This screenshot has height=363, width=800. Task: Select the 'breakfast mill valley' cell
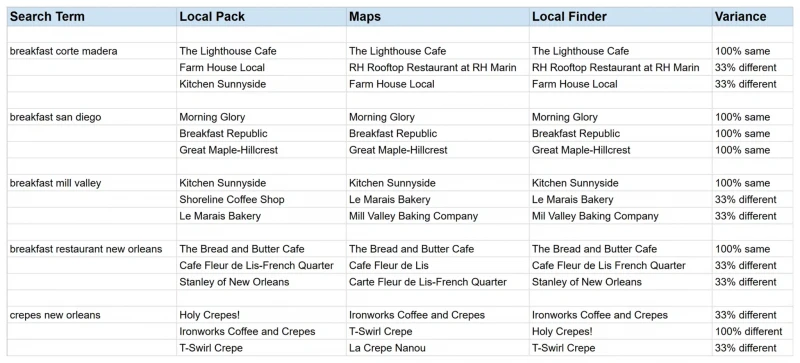pyautogui.click(x=92, y=183)
